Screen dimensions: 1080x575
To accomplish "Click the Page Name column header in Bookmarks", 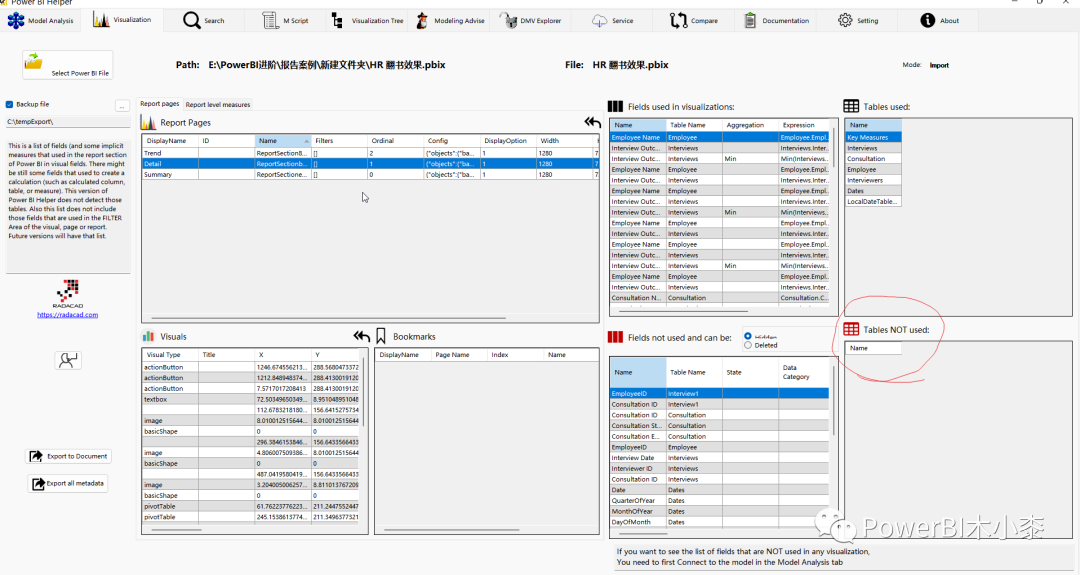I will click(x=459, y=355).
